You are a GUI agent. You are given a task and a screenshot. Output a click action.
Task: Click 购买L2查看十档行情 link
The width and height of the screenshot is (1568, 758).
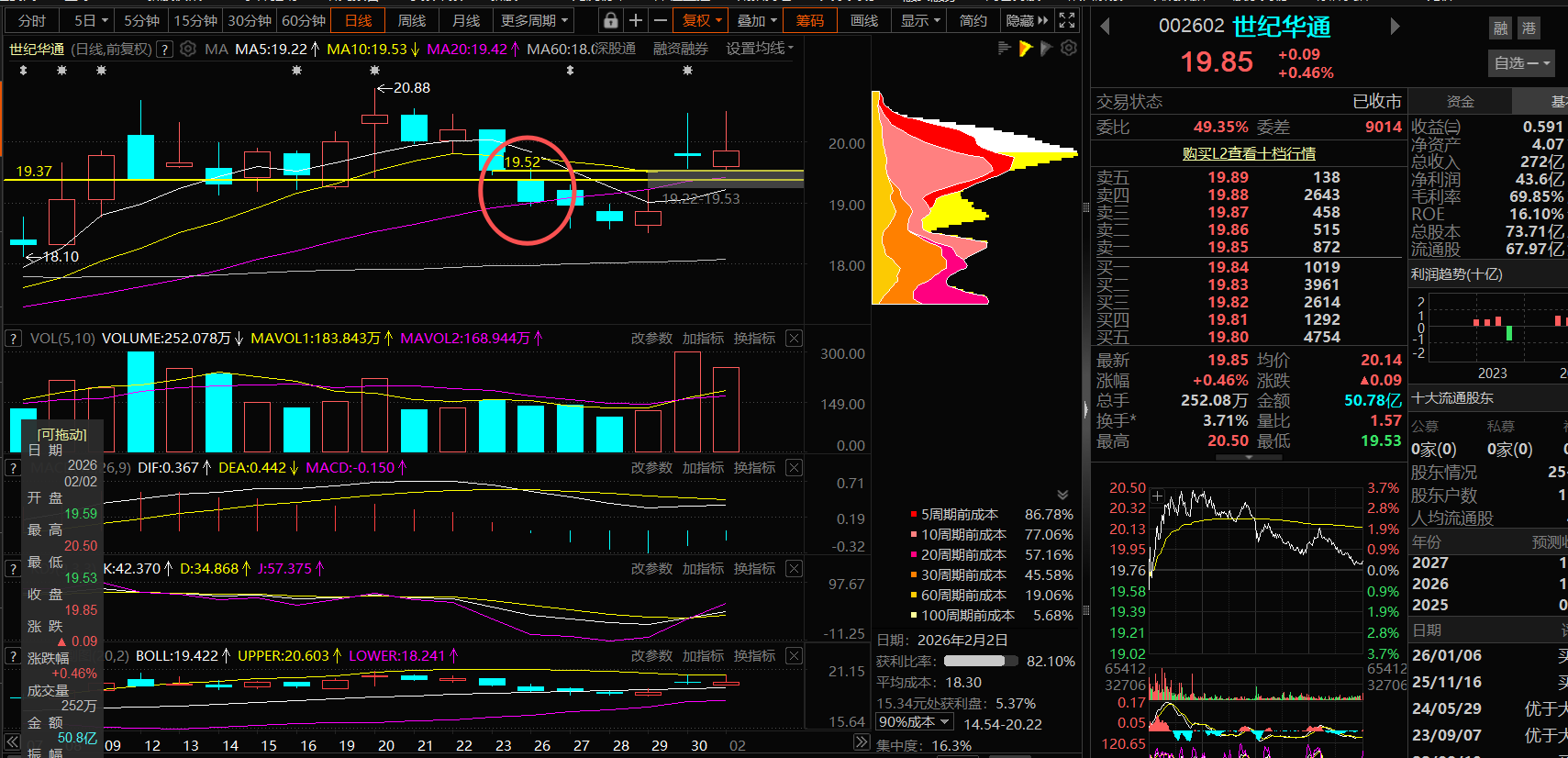1249,153
